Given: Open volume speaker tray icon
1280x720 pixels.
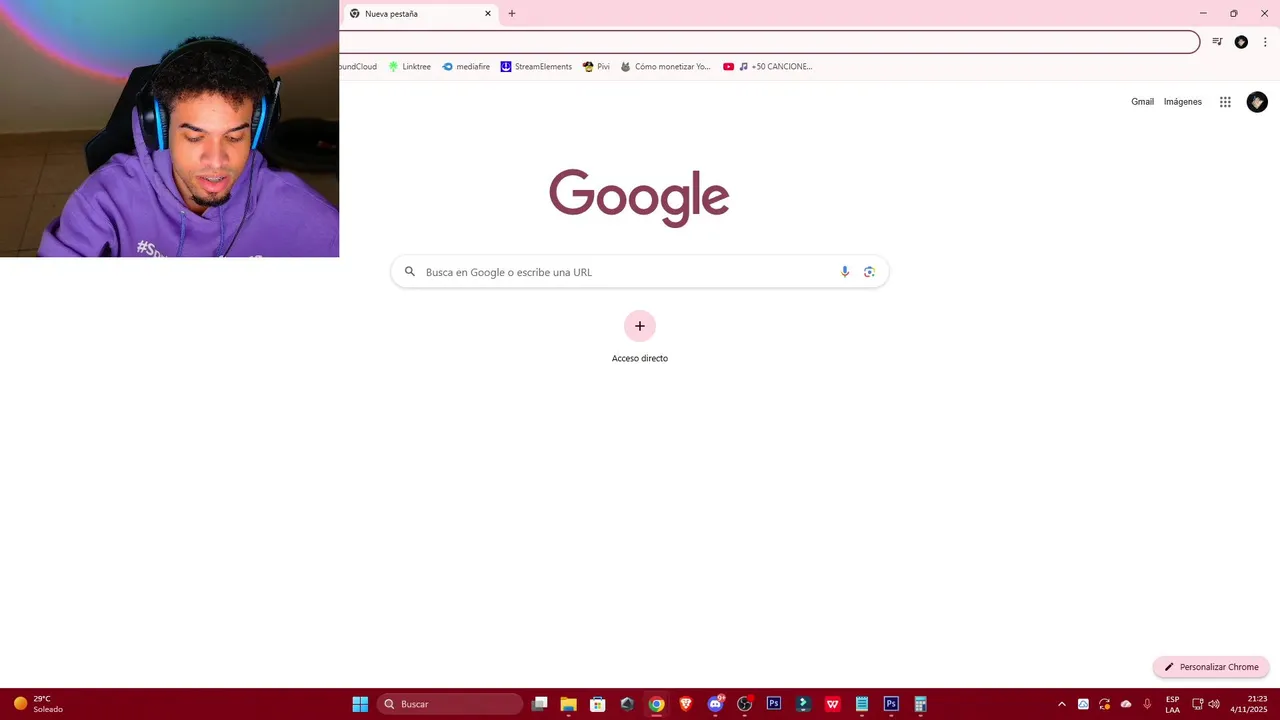Looking at the screenshot, I should click(1214, 704).
